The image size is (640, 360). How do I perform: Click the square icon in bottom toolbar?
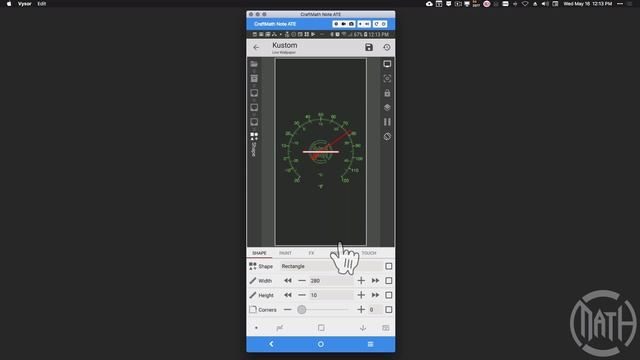click(321, 328)
